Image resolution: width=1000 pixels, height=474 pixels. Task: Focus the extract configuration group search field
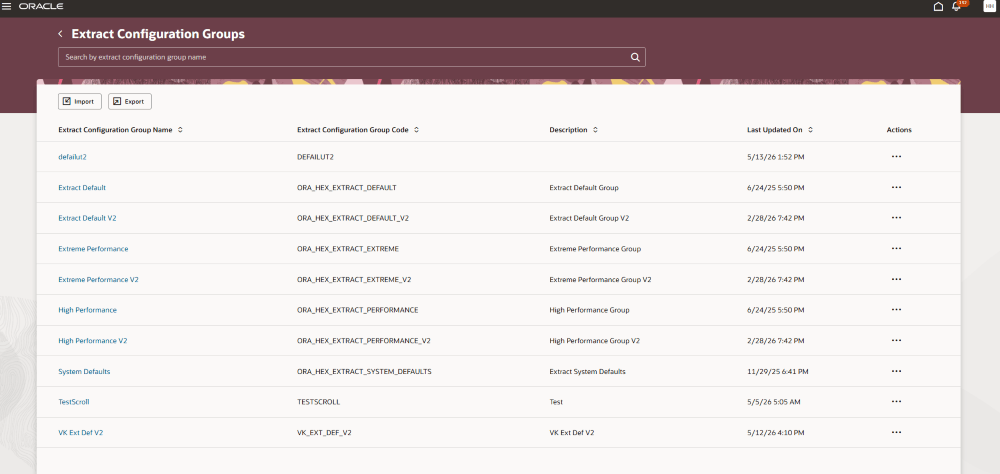pos(351,57)
